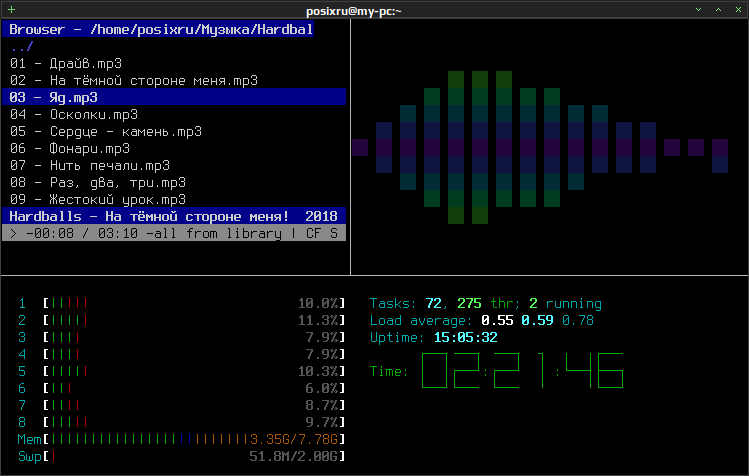Select highlighted track '03 – Яд.mp3'

pyautogui.click(x=174, y=97)
